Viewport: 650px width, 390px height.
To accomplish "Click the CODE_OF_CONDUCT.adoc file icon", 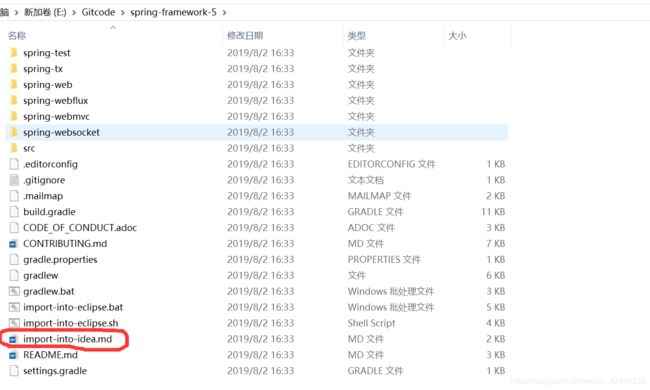I will click(x=14, y=228).
